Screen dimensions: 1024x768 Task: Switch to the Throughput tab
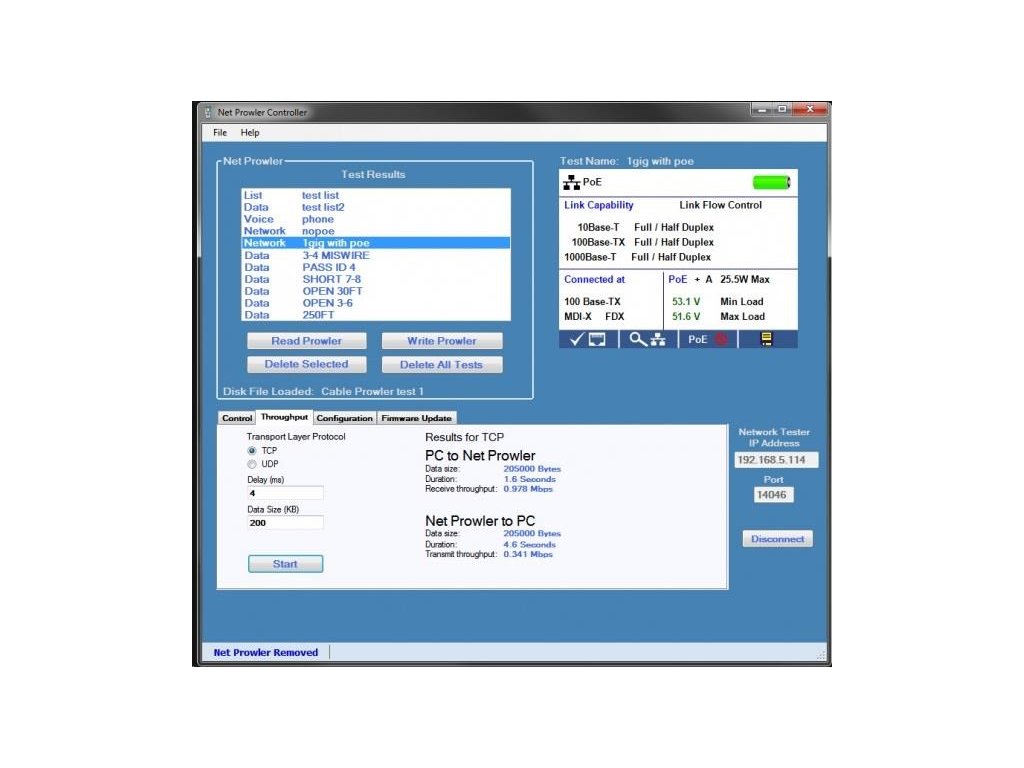284,417
